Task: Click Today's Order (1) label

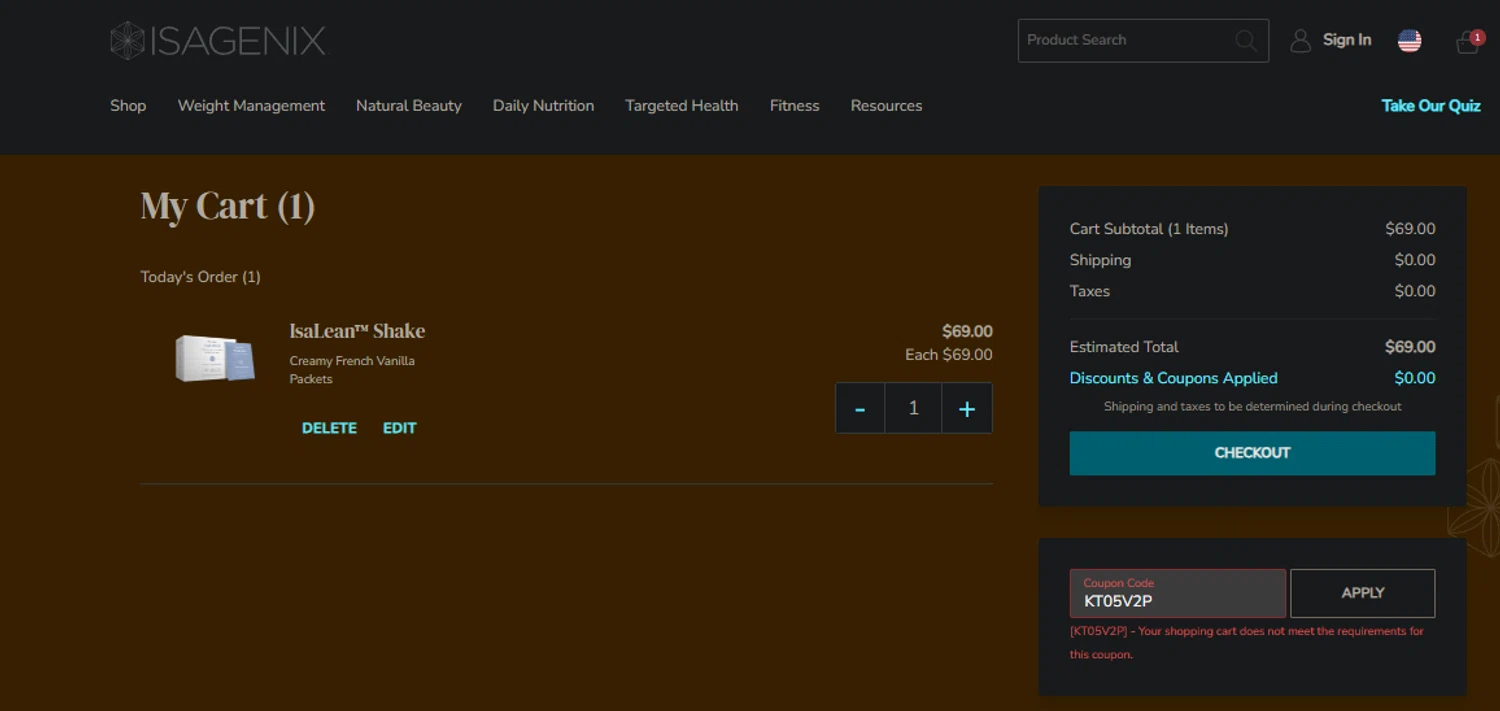Action: (200, 277)
